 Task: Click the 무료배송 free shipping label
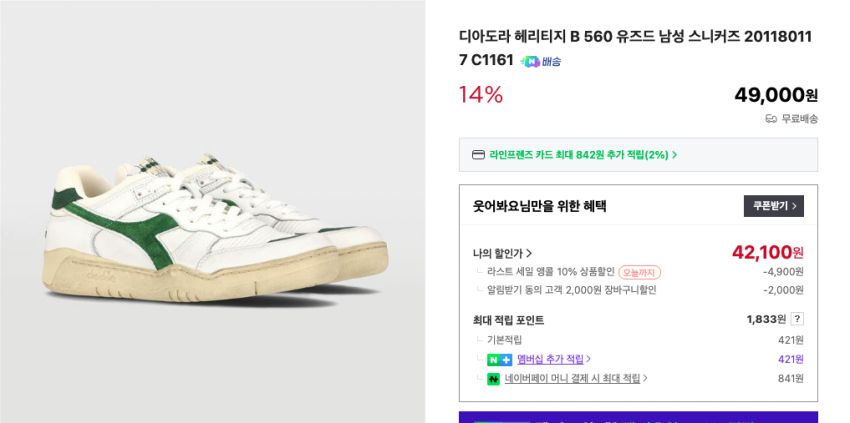tap(799, 118)
